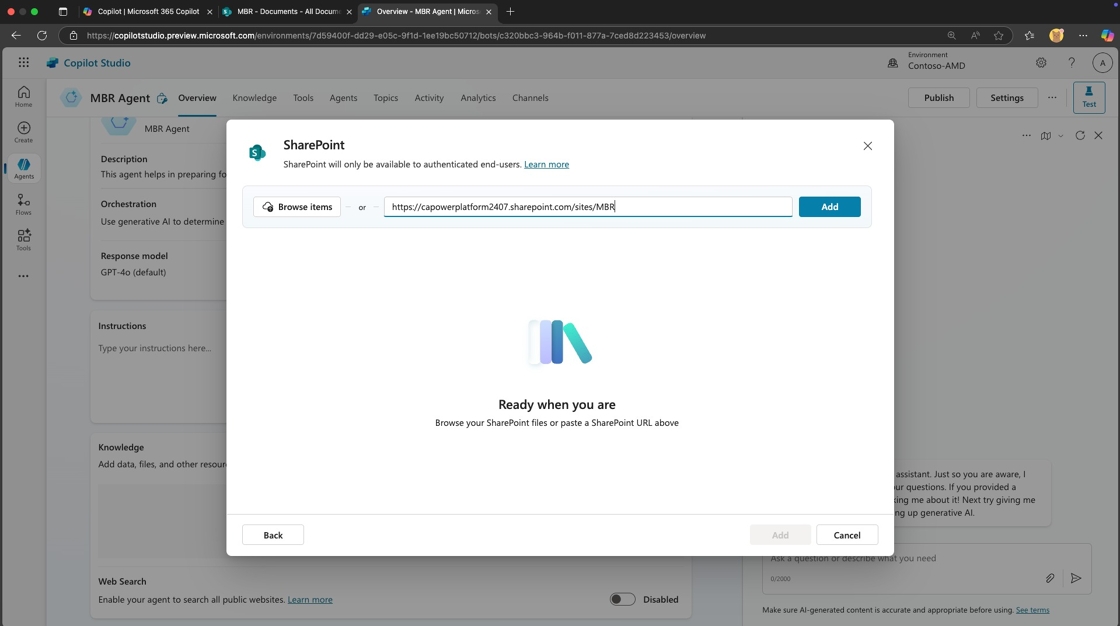Expand the map dropdown chevron in test panel
The height and width of the screenshot is (626, 1120).
pos(1060,136)
